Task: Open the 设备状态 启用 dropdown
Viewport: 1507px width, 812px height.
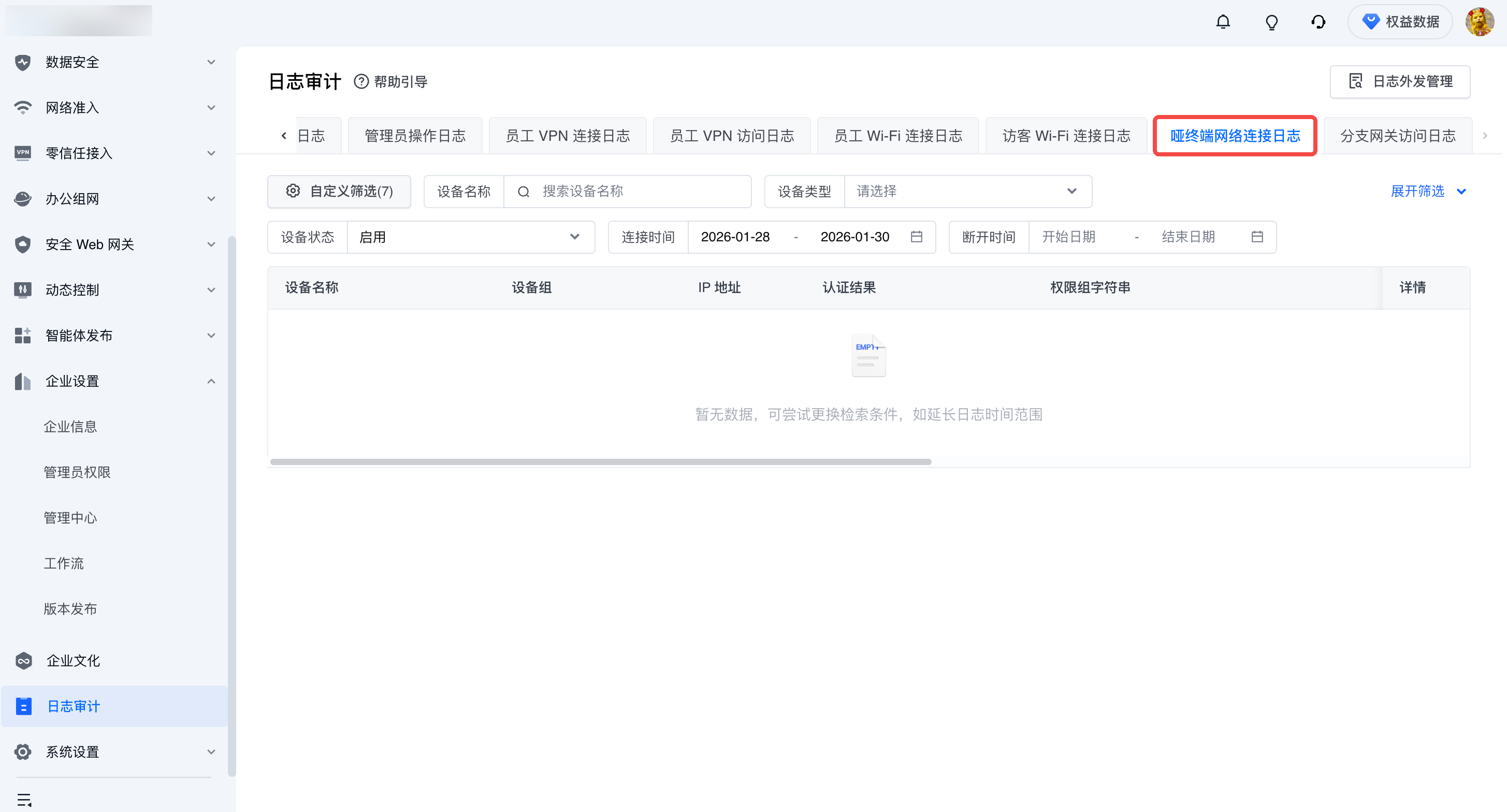Action: point(471,237)
